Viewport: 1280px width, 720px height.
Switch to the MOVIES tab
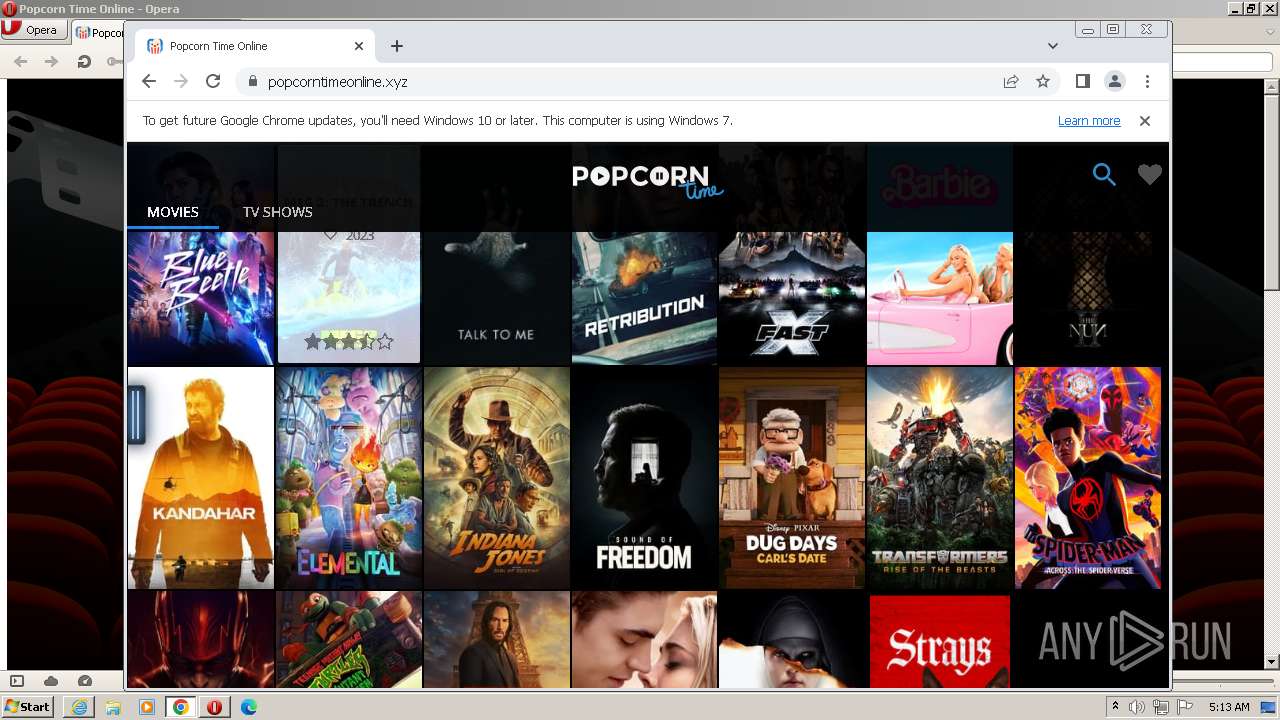point(173,212)
